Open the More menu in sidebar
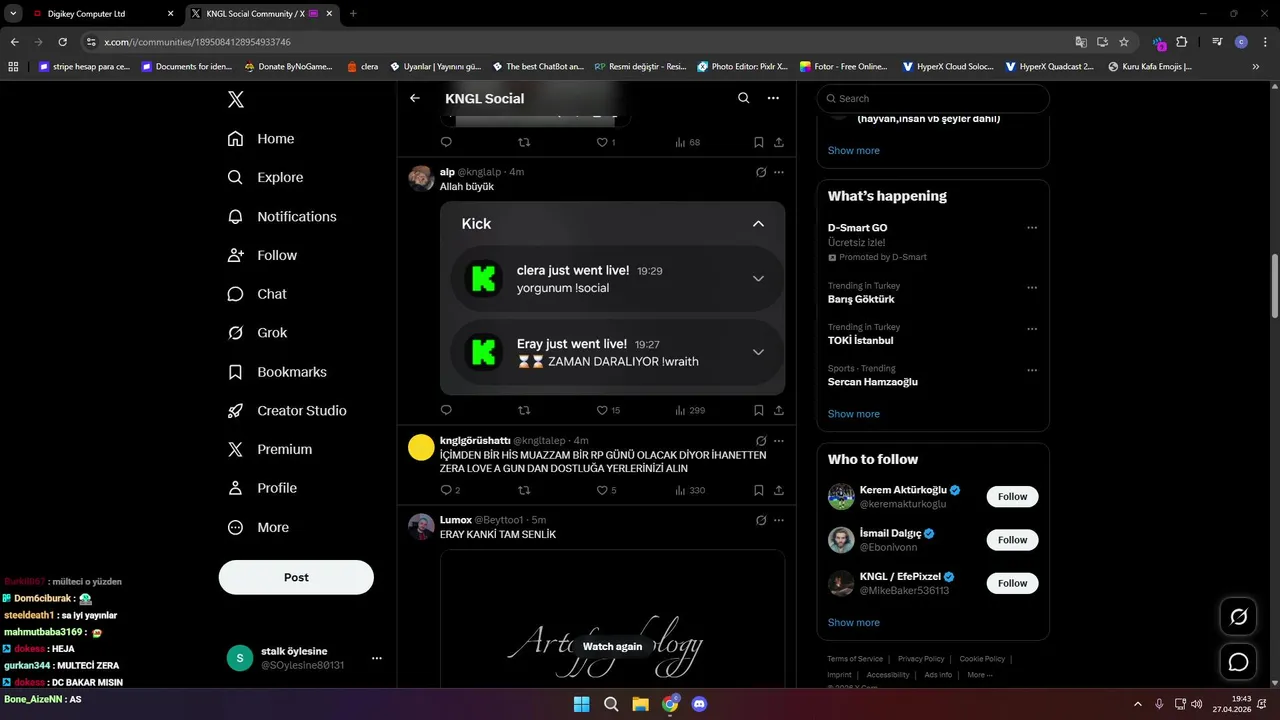This screenshot has height=720, width=1280. pyautogui.click(x=258, y=527)
